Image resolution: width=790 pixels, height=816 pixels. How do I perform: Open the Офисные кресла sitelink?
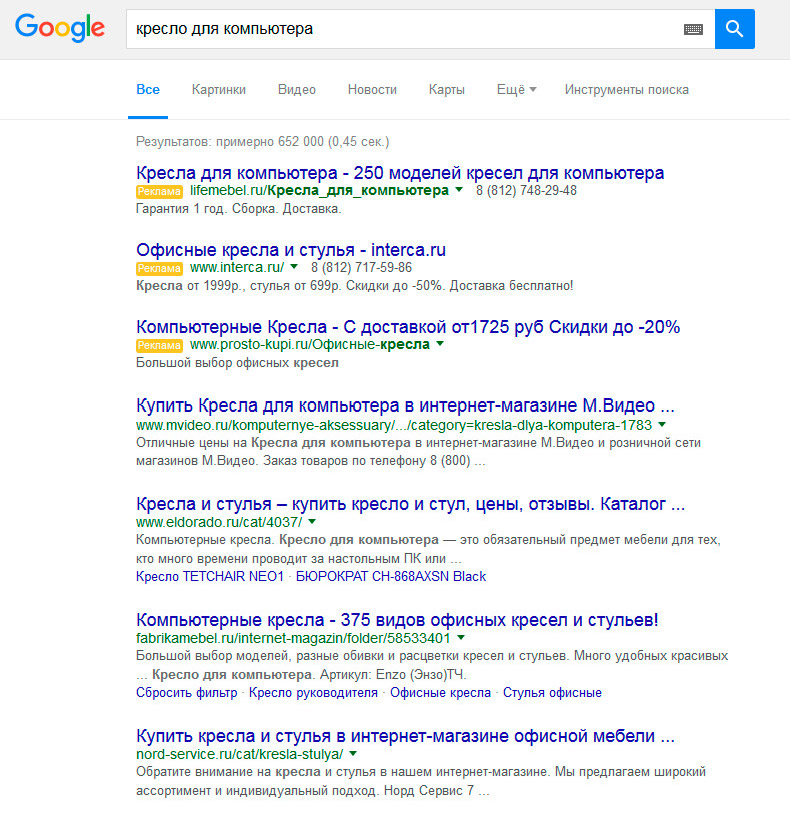440,693
